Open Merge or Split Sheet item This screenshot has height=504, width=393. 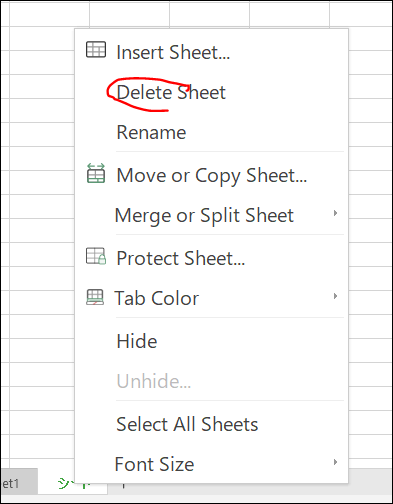click(x=212, y=215)
